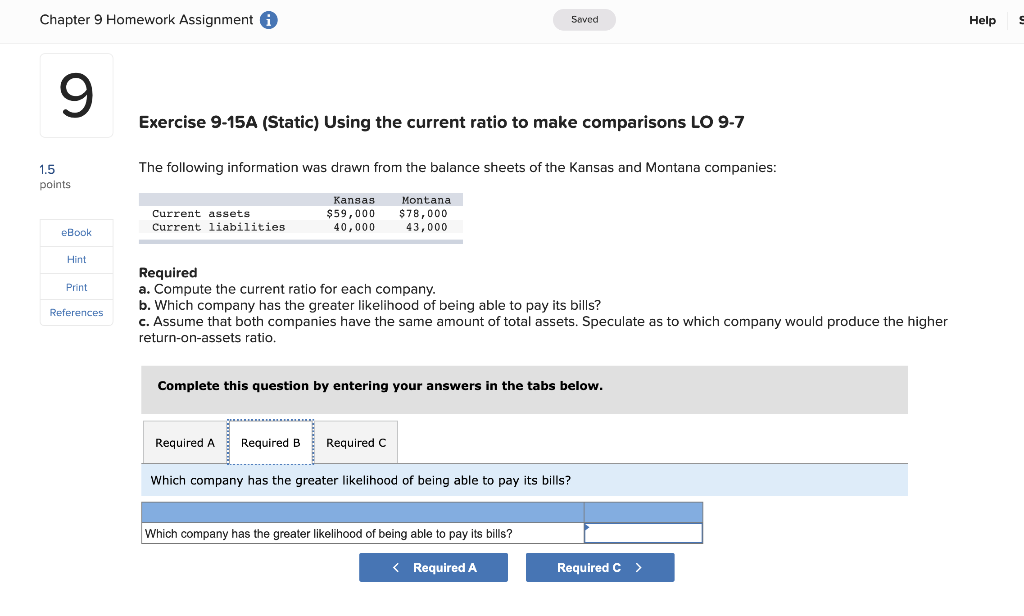This screenshot has height=616, width=1024.
Task: Open the Help menu
Action: coord(982,19)
